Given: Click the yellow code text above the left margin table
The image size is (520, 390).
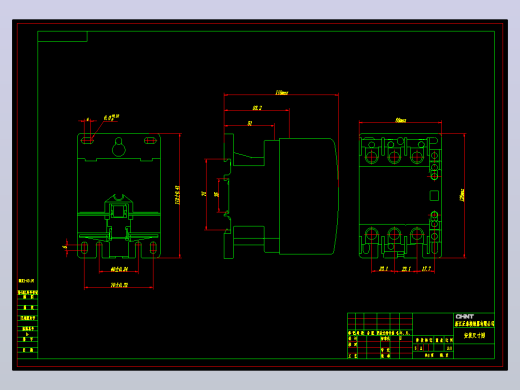Looking at the screenshot, I should 26,281.
